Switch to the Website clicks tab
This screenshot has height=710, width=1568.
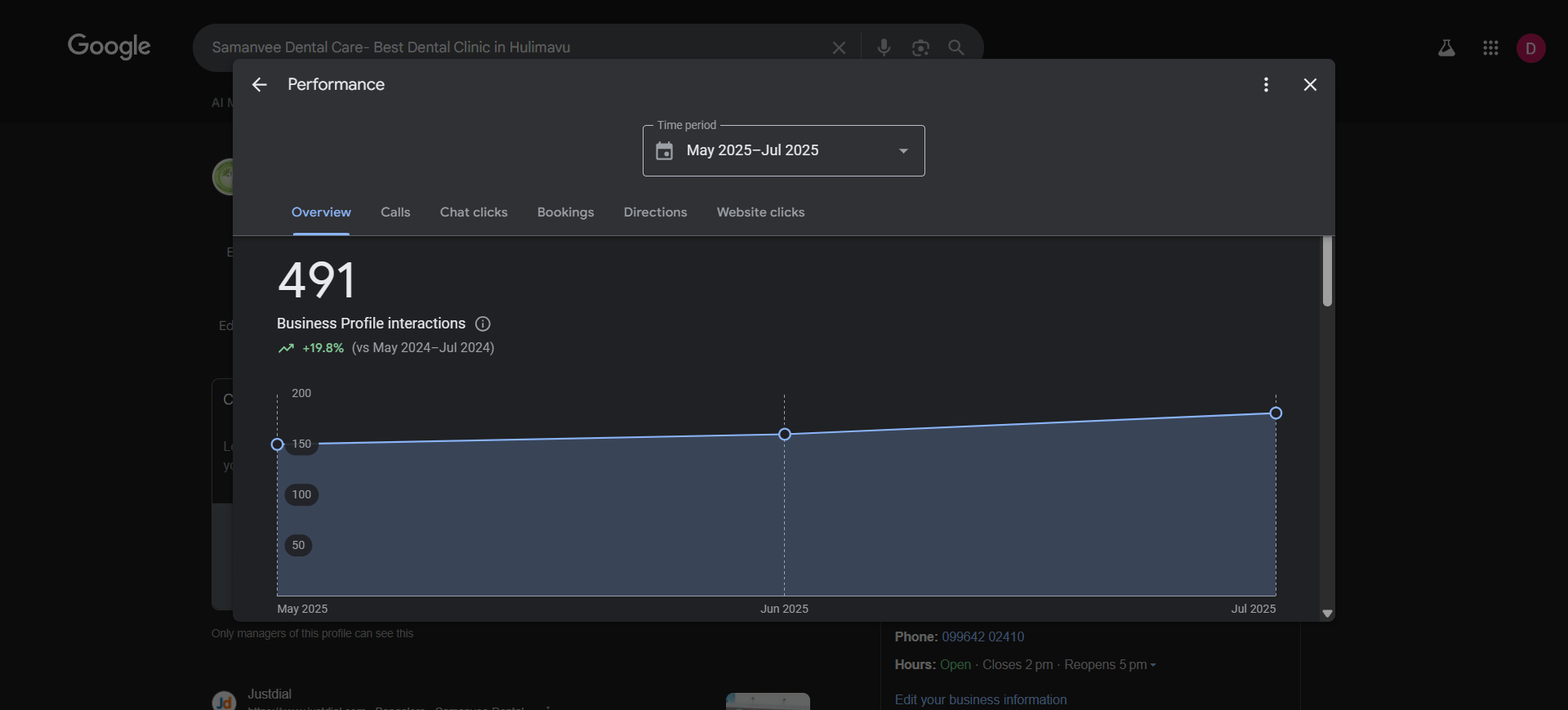pyautogui.click(x=760, y=212)
